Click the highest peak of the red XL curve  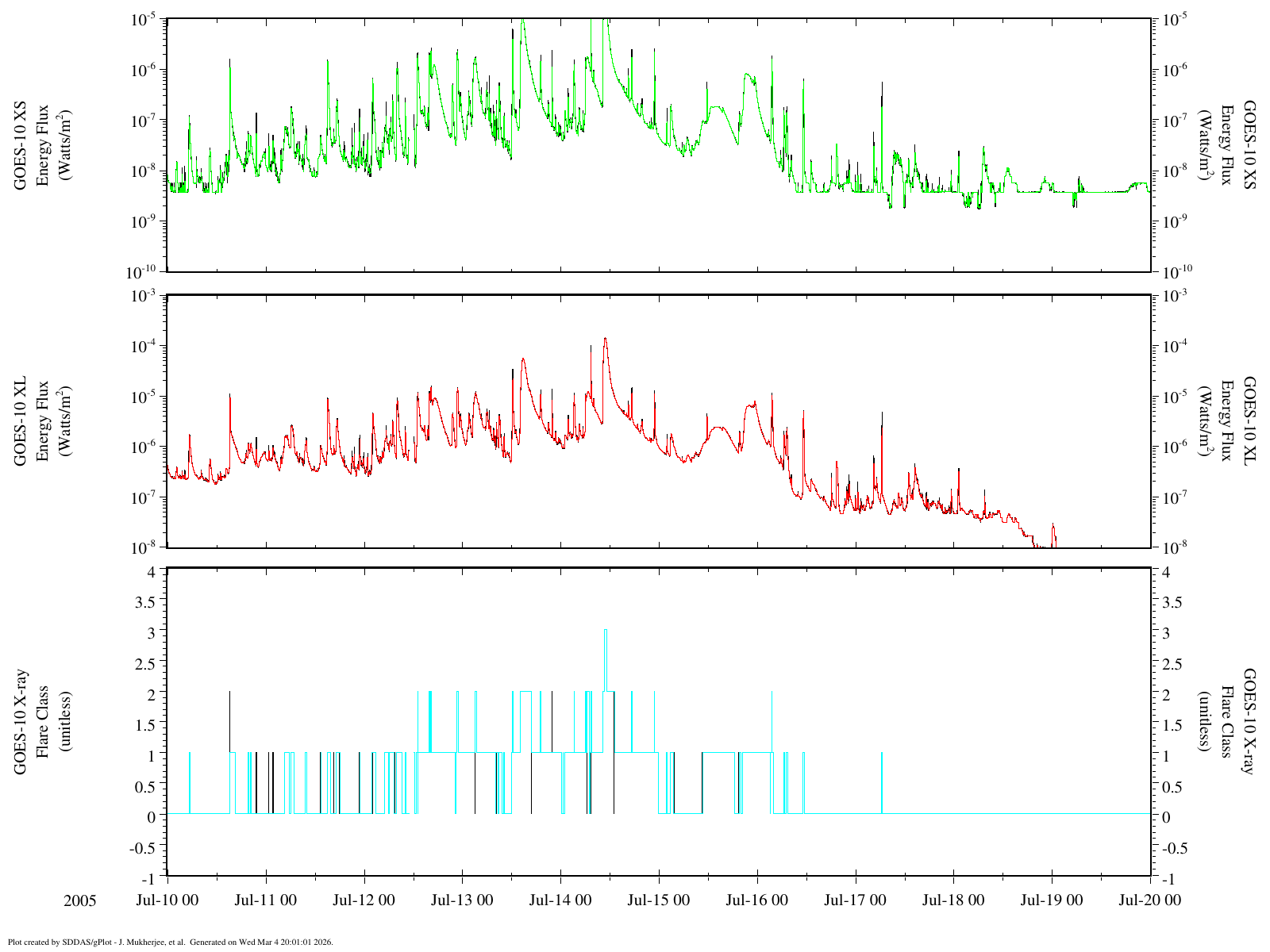click(x=606, y=339)
